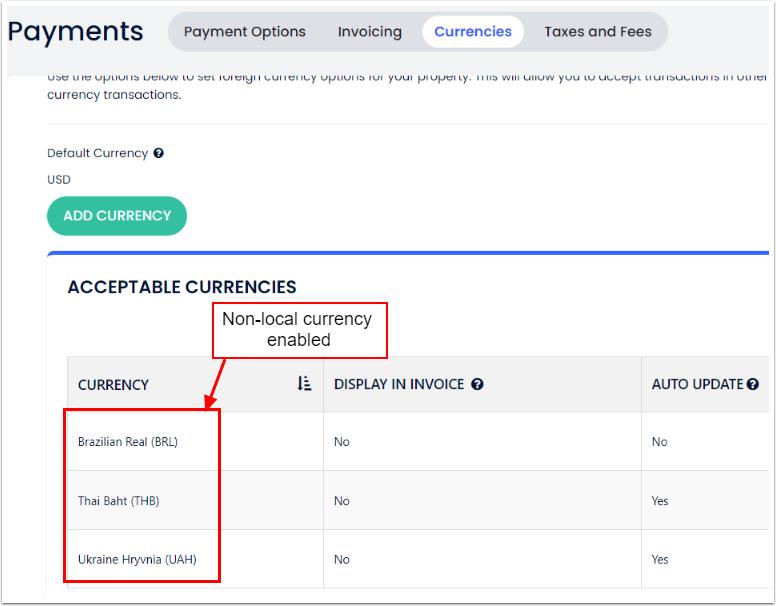The image size is (776, 606).
Task: Click the CURRENCY column header text
Action: 113,385
